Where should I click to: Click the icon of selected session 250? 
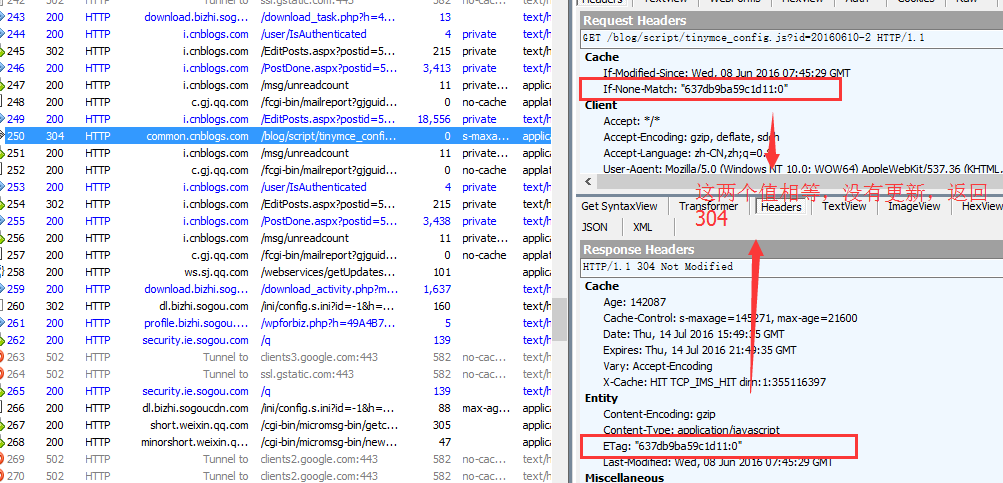[x=3, y=136]
